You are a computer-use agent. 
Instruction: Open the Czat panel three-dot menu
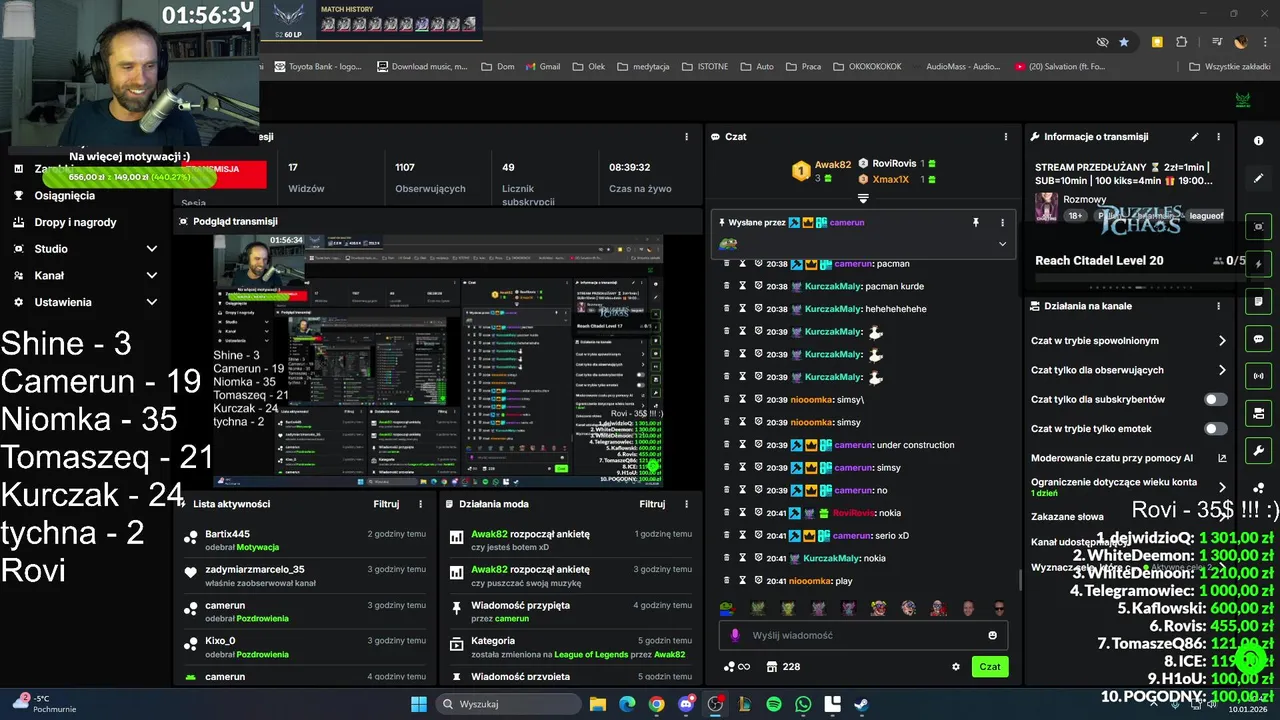tap(1006, 137)
